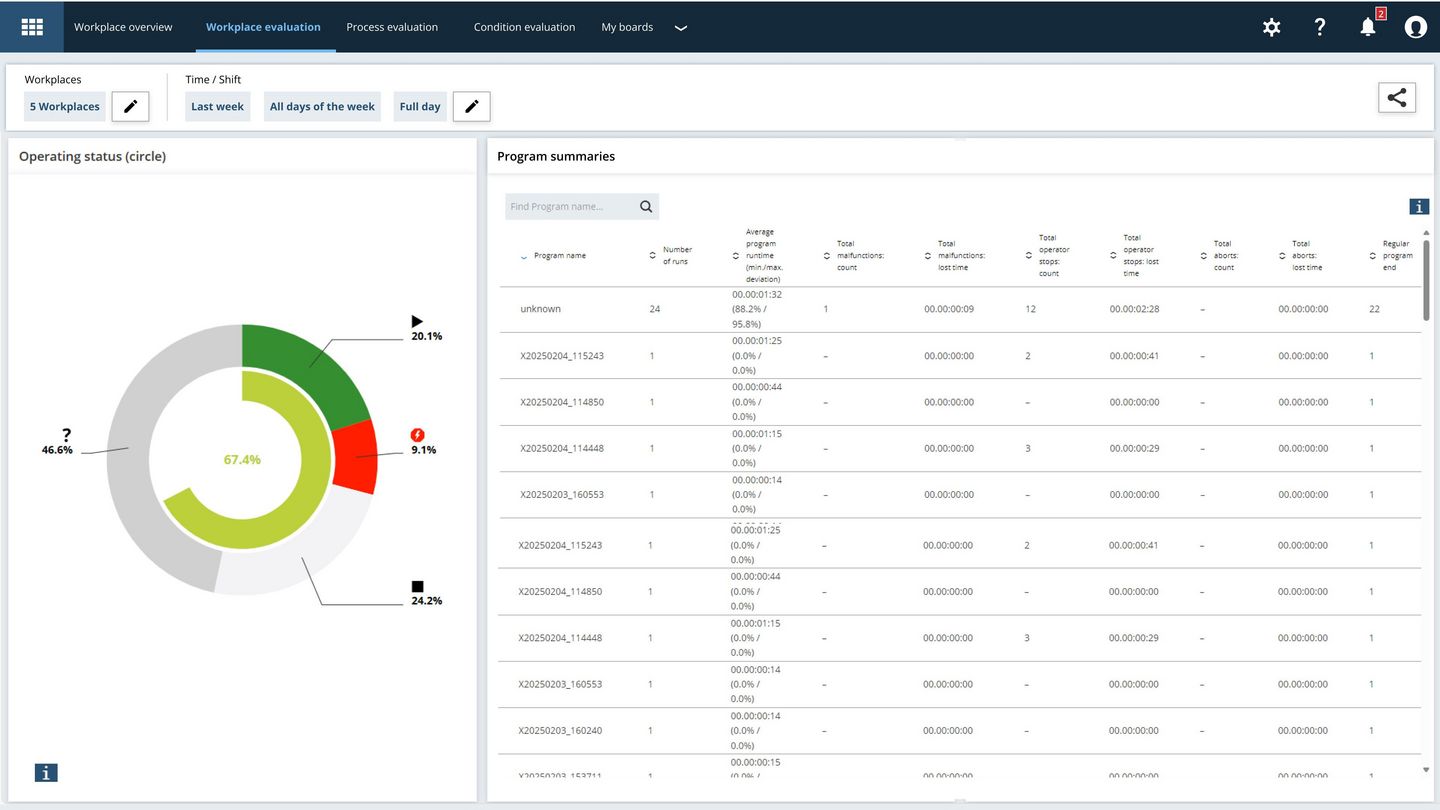1440x810 pixels.
Task: Edit the Workplaces selection with pencil icon
Action: tap(130, 106)
